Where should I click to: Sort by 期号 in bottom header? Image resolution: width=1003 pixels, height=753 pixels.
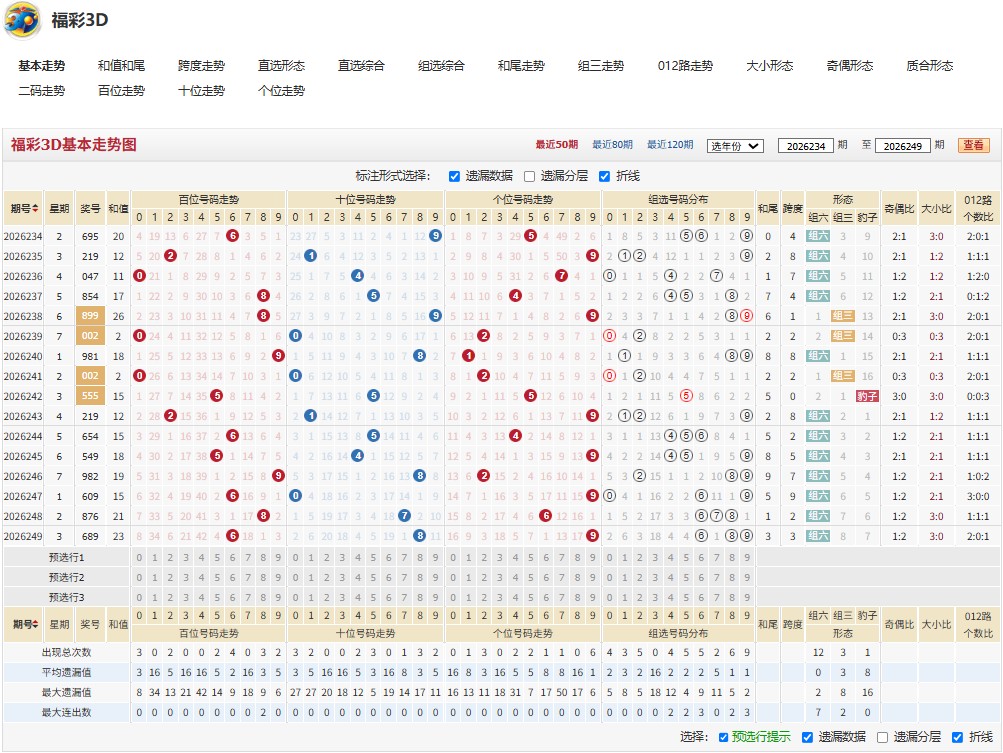click(26, 624)
